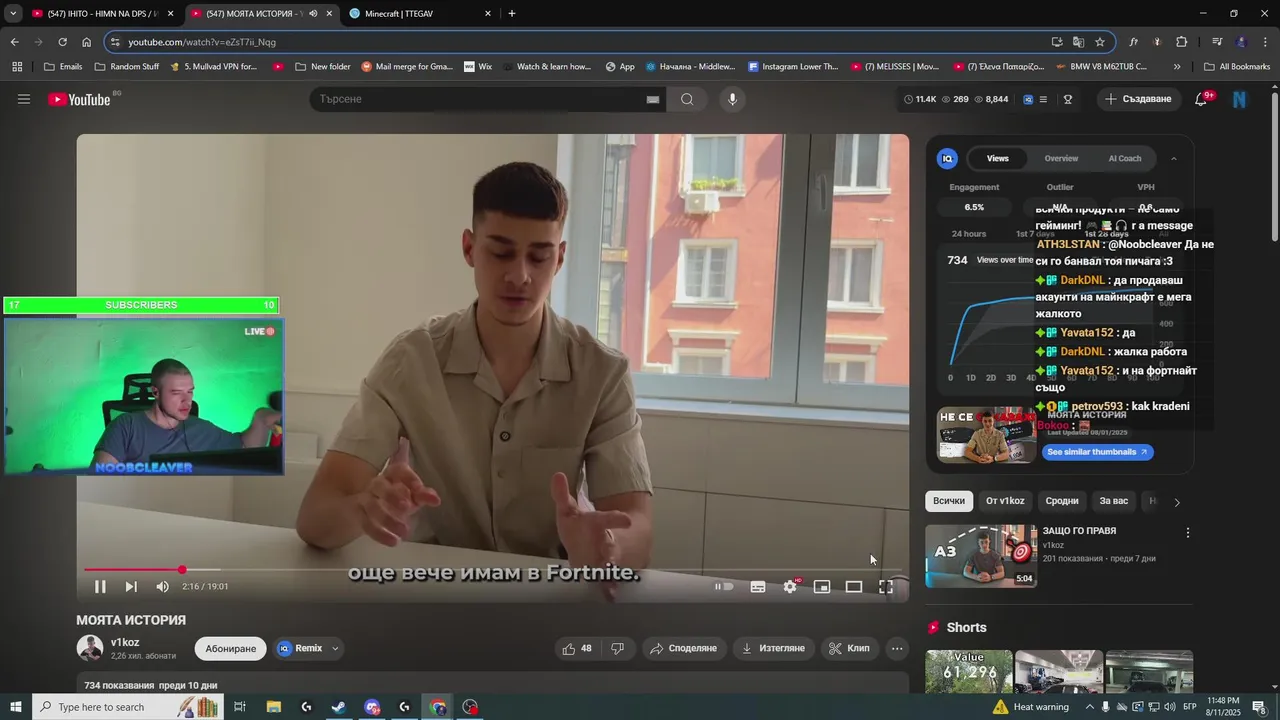Mute the video volume speaker
The height and width of the screenshot is (720, 1280).
[162, 587]
